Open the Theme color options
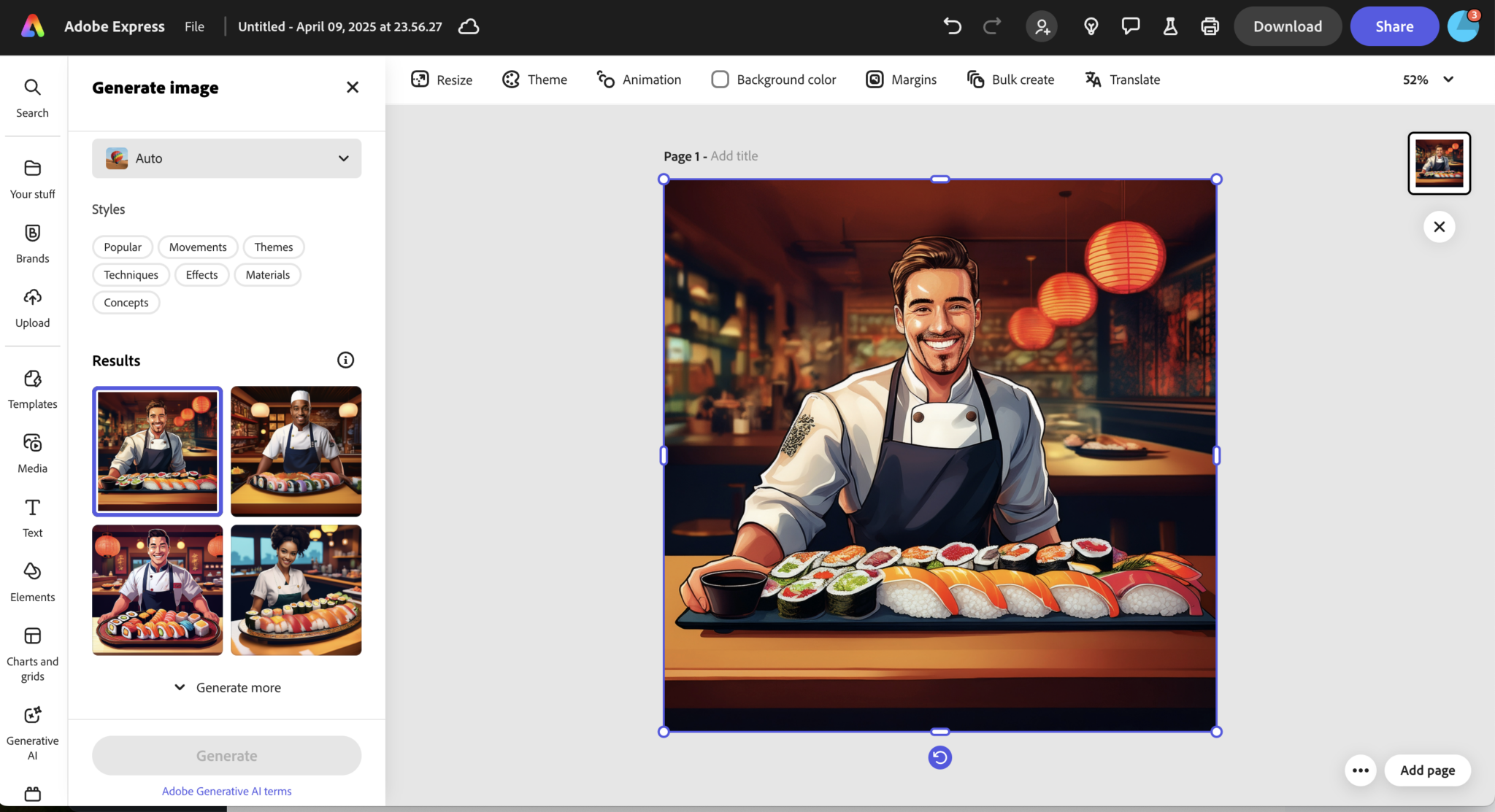The width and height of the screenshot is (1495, 812). tap(534, 79)
